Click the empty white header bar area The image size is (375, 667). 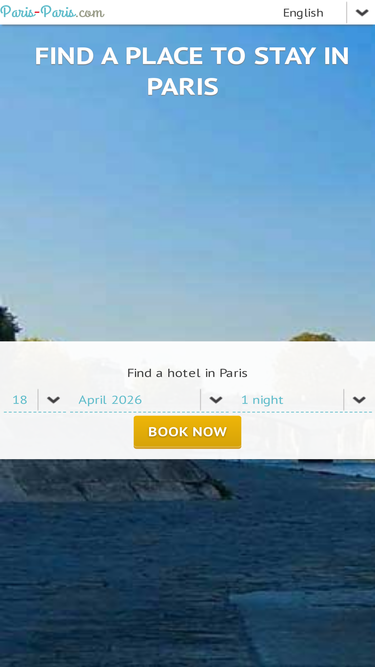pyautogui.click(x=191, y=13)
